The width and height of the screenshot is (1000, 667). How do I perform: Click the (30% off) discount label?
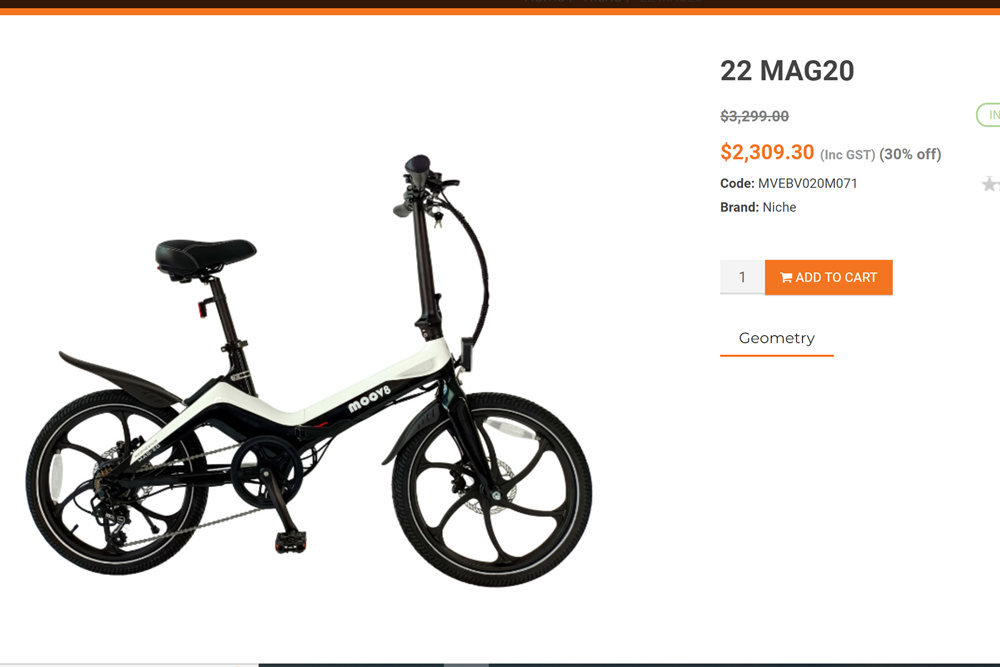pyautogui.click(x=910, y=154)
